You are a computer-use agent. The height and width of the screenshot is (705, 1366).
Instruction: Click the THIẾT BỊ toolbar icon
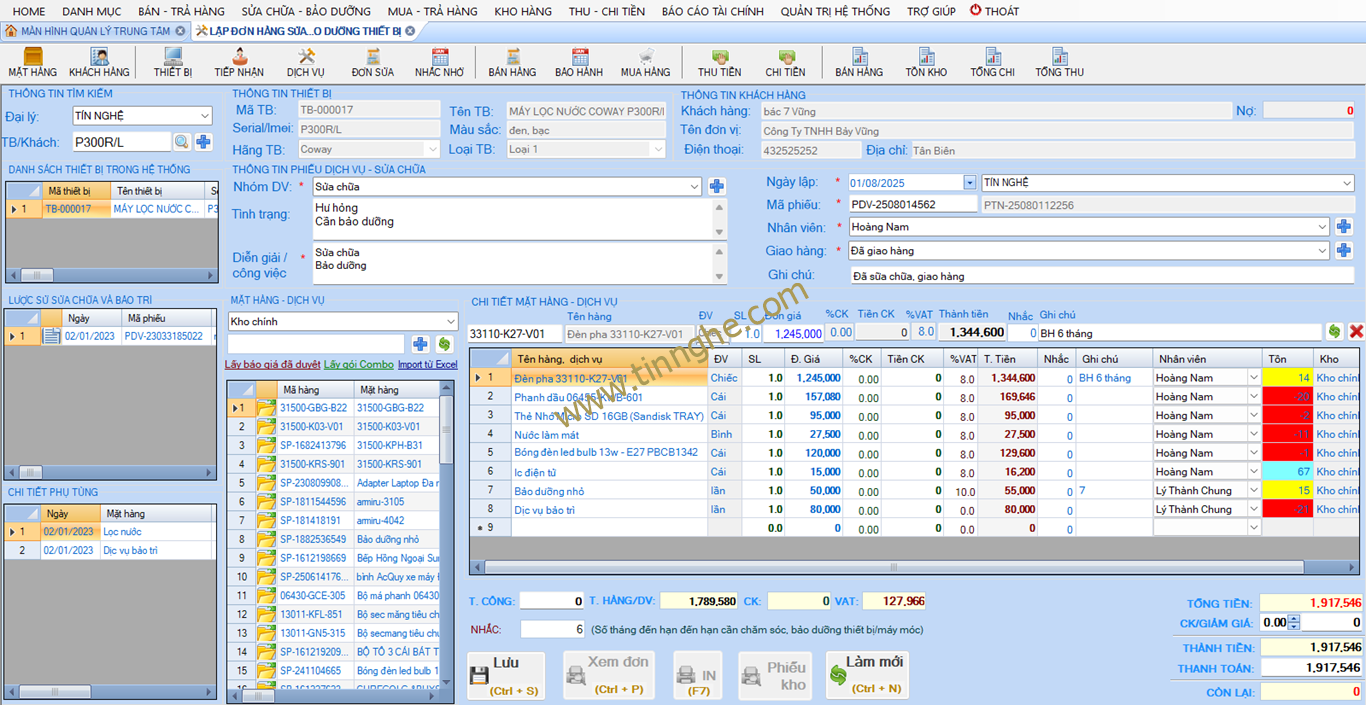[x=173, y=62]
